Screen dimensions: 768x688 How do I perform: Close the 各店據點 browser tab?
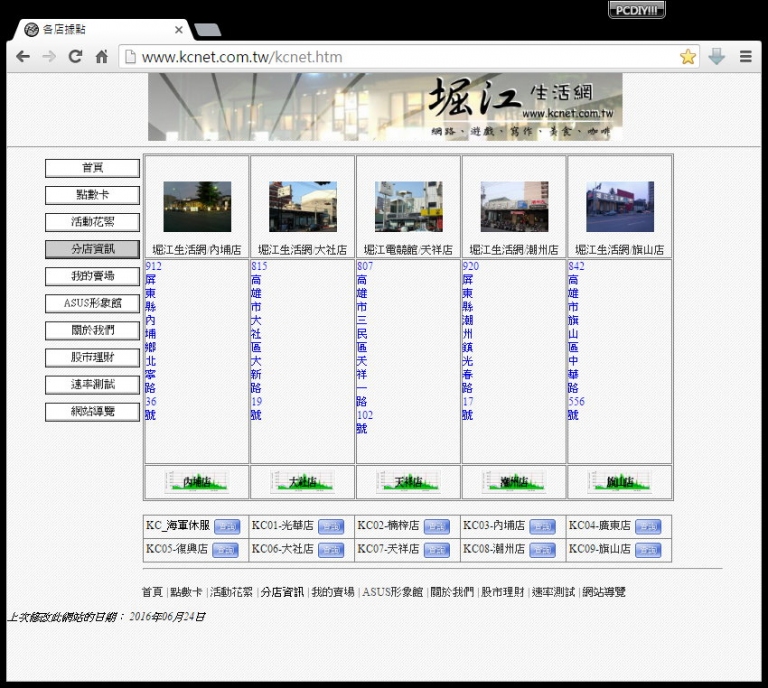tap(179, 30)
